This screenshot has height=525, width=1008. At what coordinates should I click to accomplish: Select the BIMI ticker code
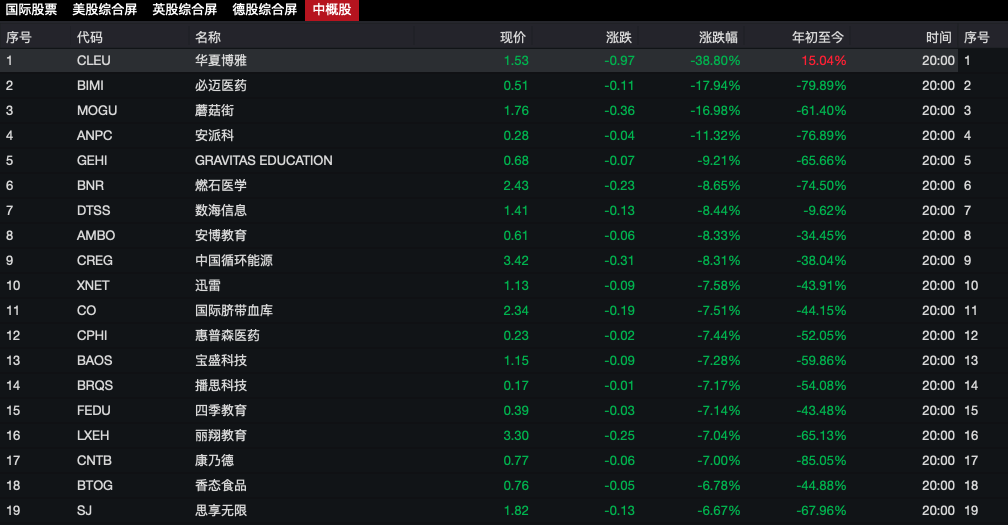tap(90, 85)
